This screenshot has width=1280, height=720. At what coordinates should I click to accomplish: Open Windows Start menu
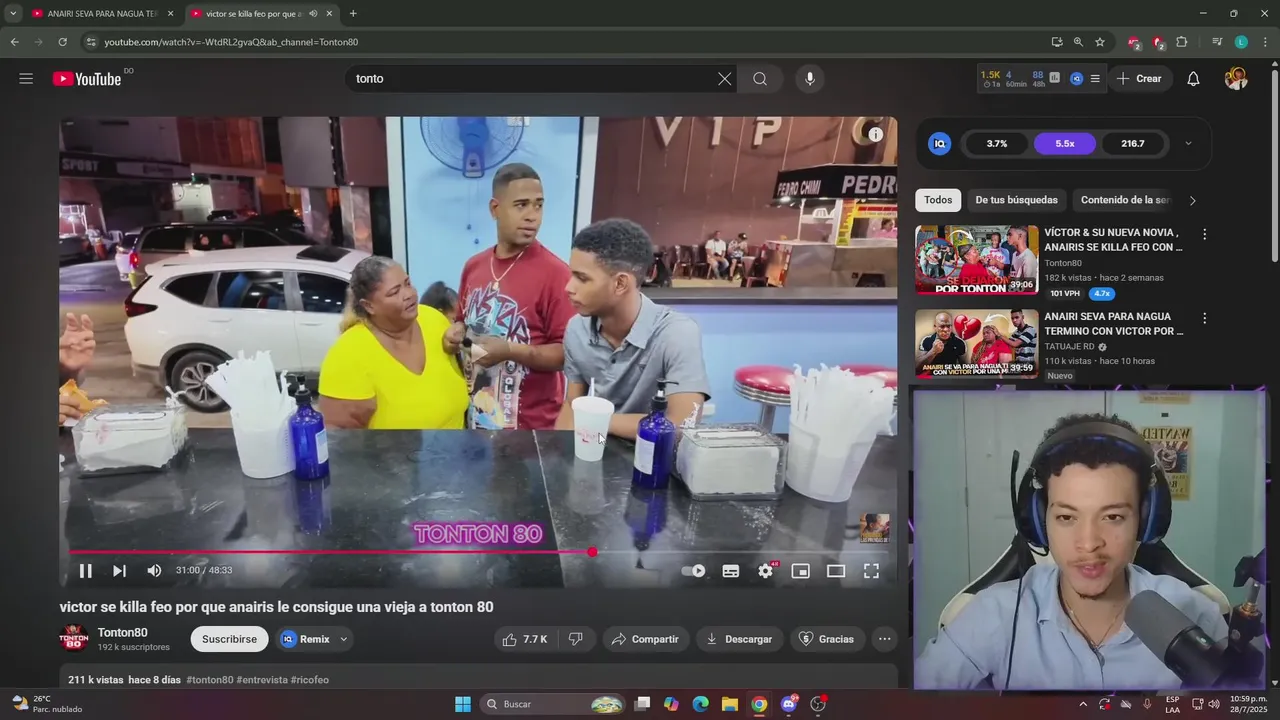(x=463, y=704)
